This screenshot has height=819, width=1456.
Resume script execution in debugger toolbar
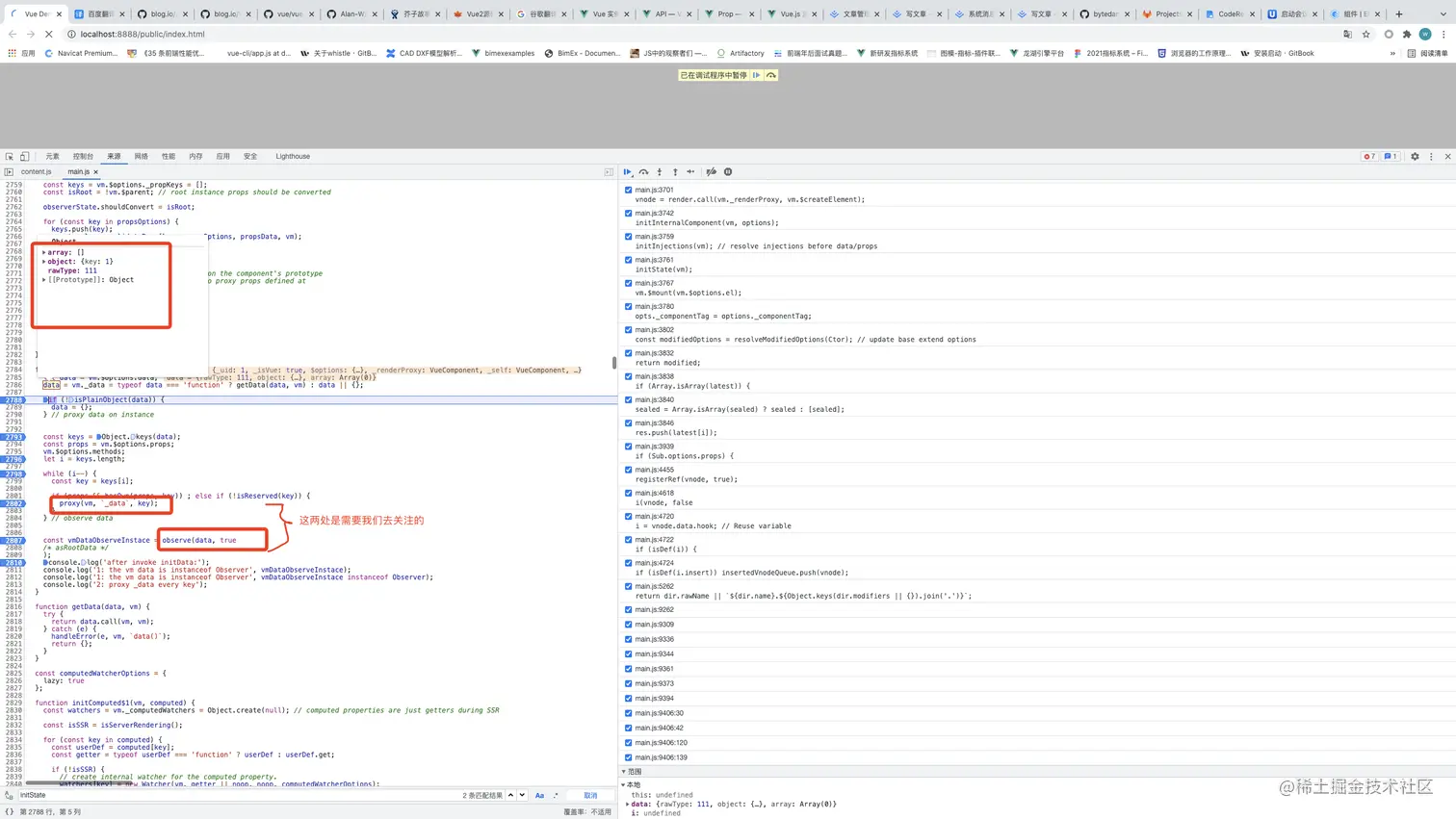(x=628, y=172)
